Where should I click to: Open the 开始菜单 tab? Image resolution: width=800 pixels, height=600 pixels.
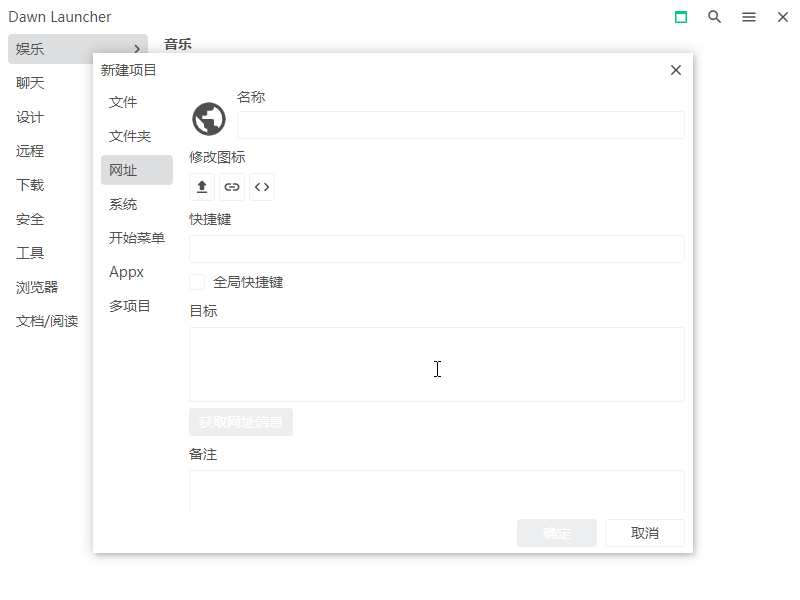[x=137, y=238]
